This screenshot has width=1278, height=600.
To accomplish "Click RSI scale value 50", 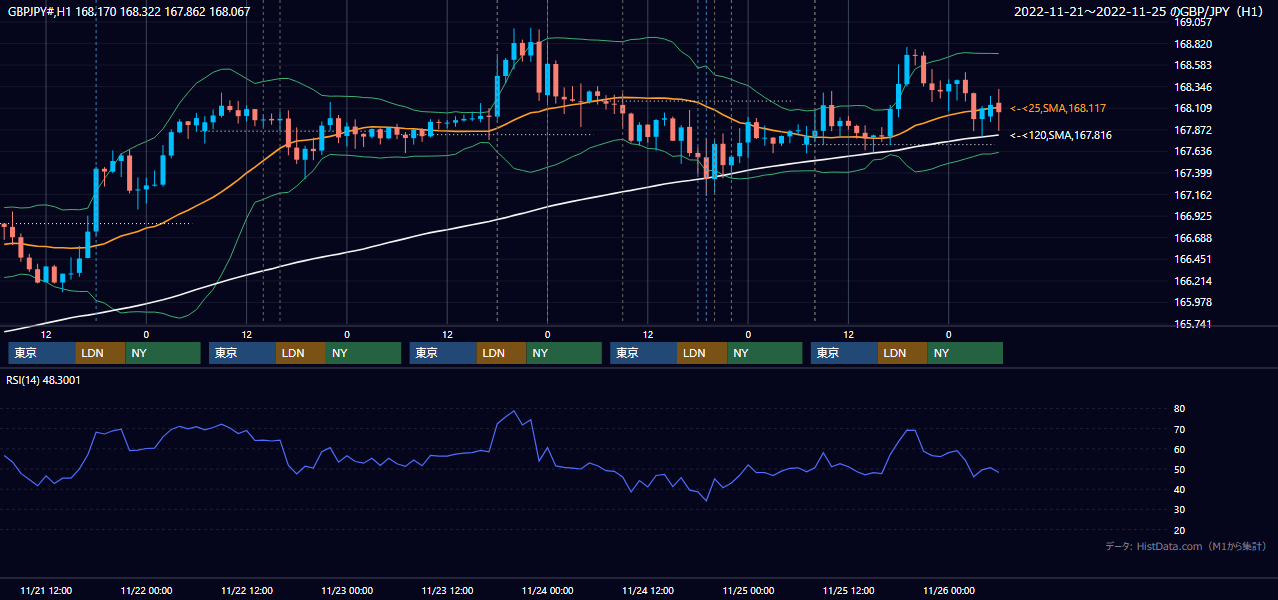I will click(x=1179, y=469).
